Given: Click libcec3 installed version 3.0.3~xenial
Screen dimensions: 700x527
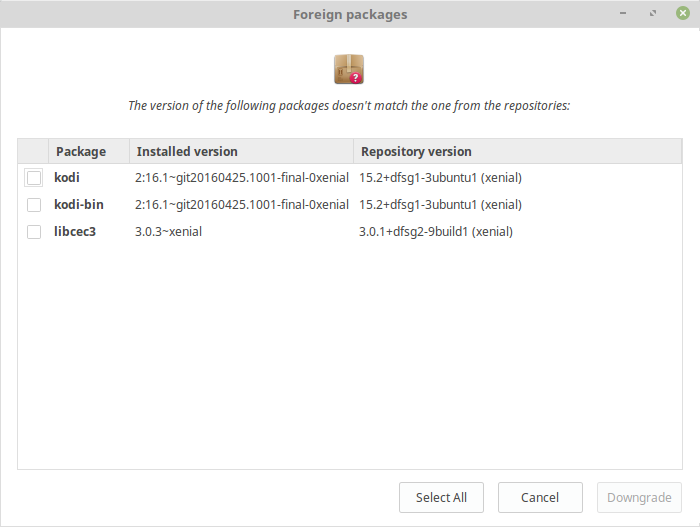Looking at the screenshot, I should click(175, 232).
